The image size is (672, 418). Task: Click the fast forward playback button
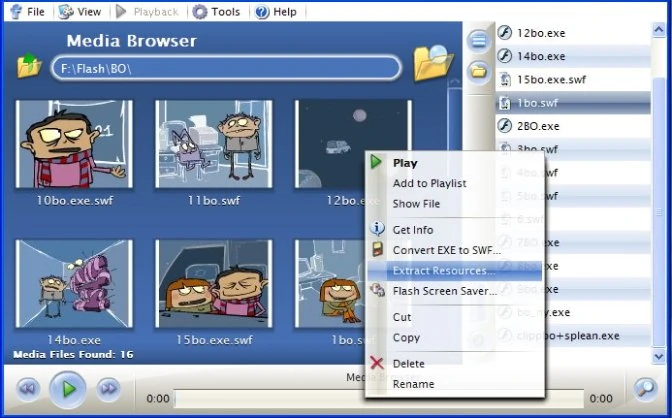point(108,389)
